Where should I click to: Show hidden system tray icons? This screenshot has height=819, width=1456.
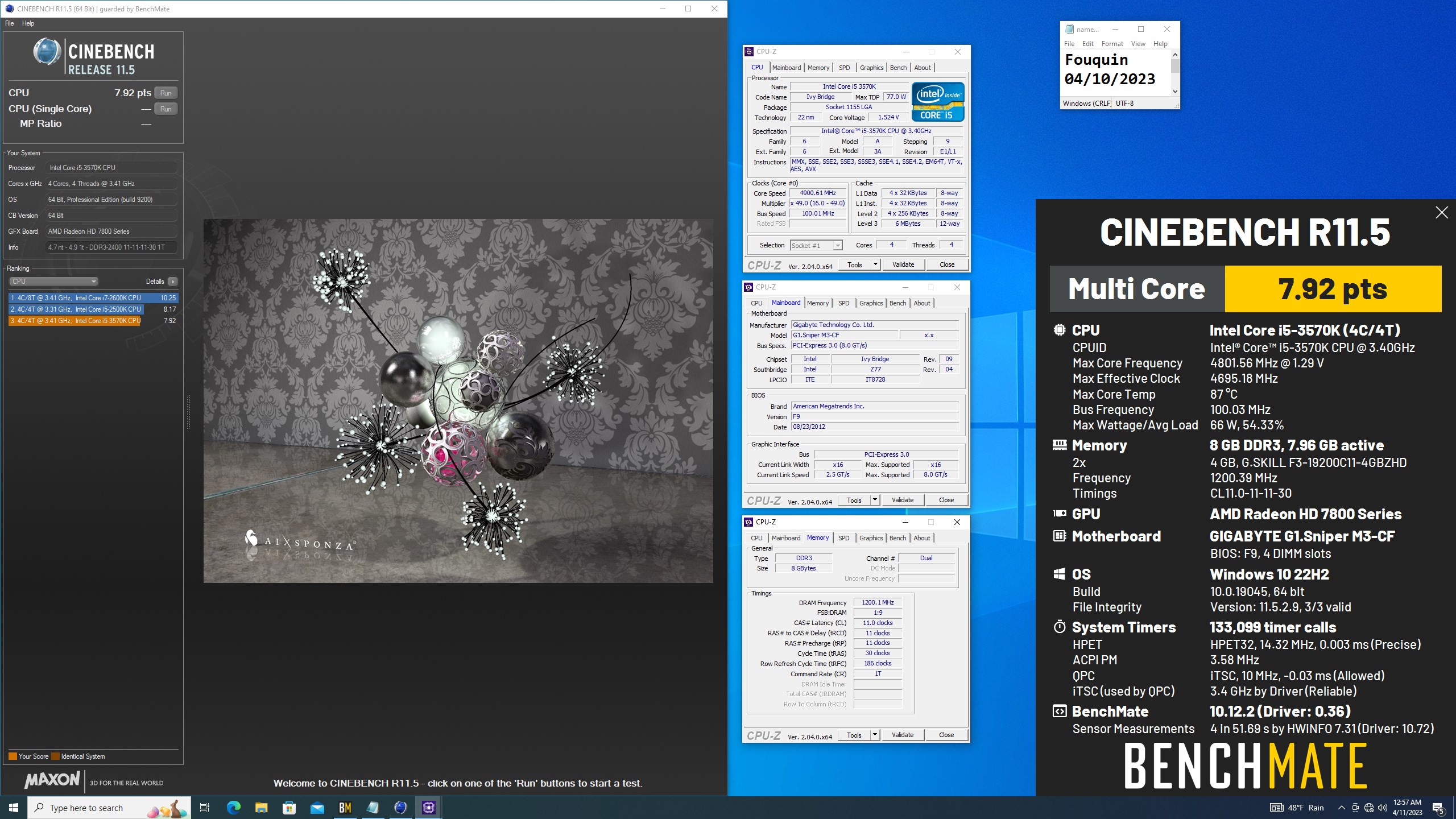tap(1341, 808)
